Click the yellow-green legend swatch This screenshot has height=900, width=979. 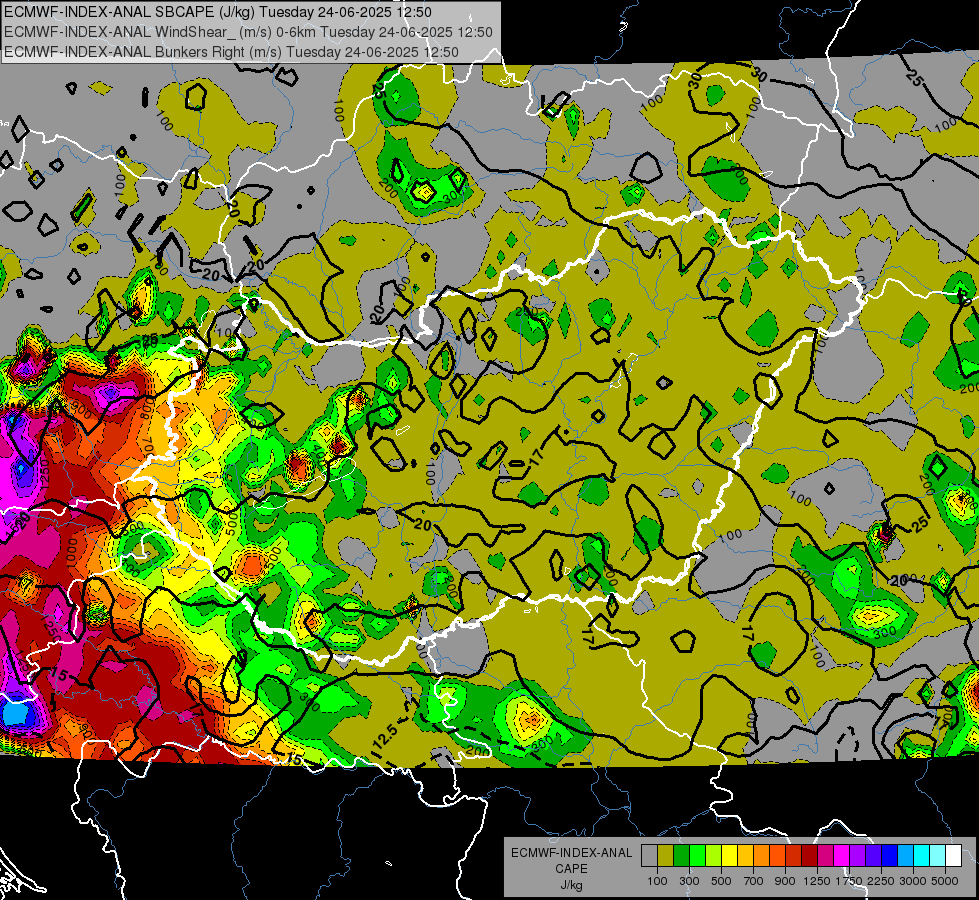(713, 856)
